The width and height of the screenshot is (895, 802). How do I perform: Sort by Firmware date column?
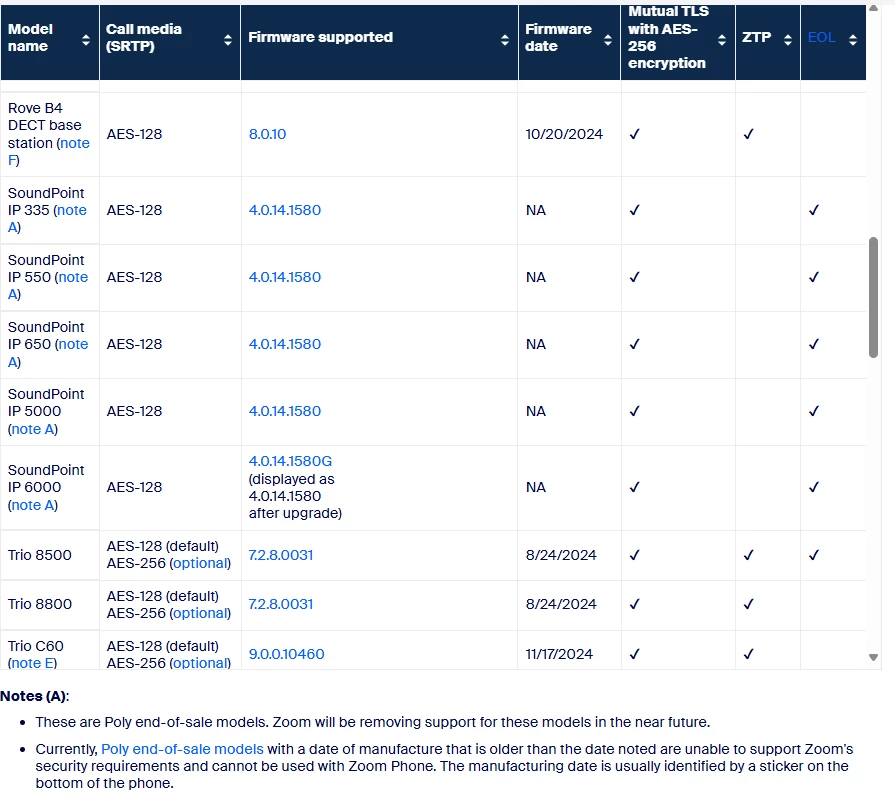click(608, 39)
